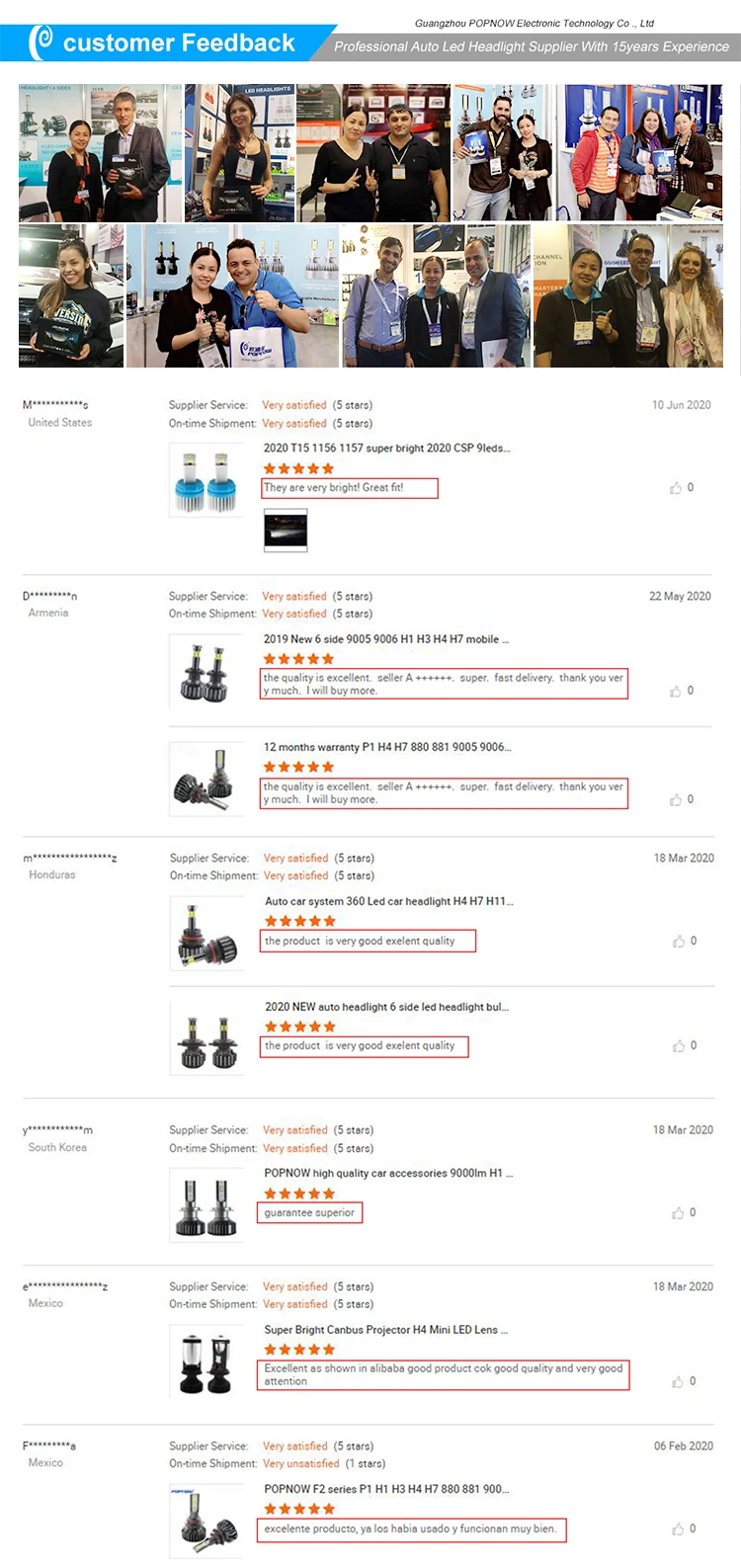Open the customer feedback logo icon
This screenshot has width=741, height=1568.
click(41, 42)
